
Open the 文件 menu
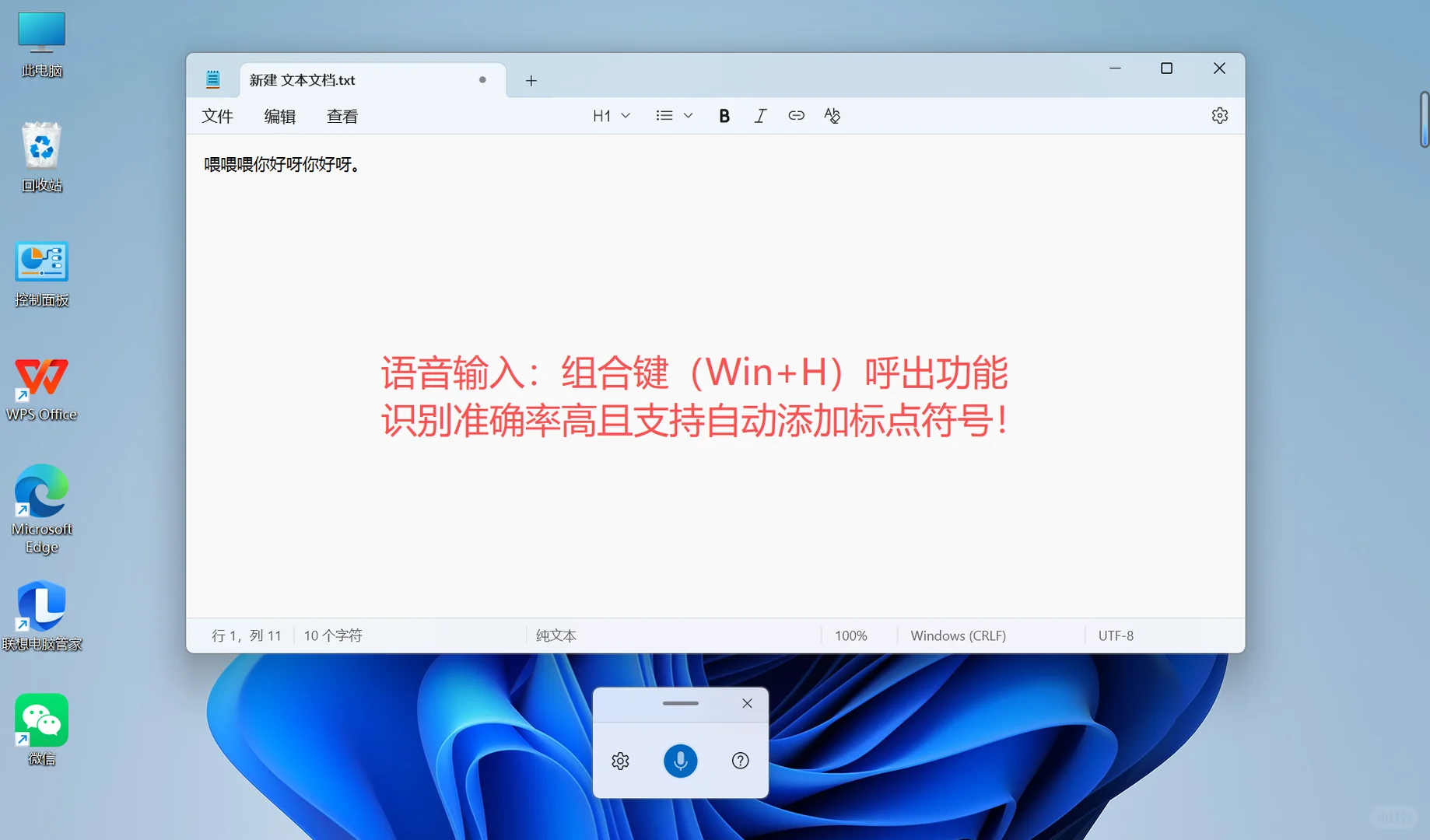pos(218,115)
